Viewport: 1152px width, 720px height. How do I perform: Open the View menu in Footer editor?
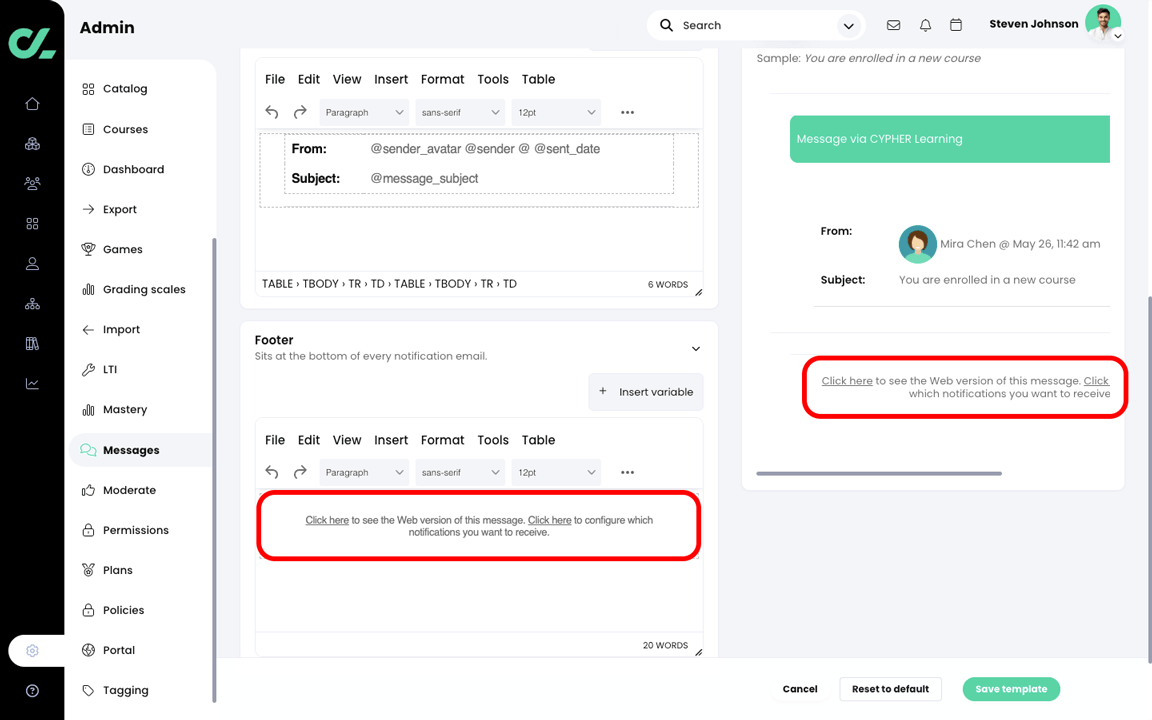(x=347, y=440)
